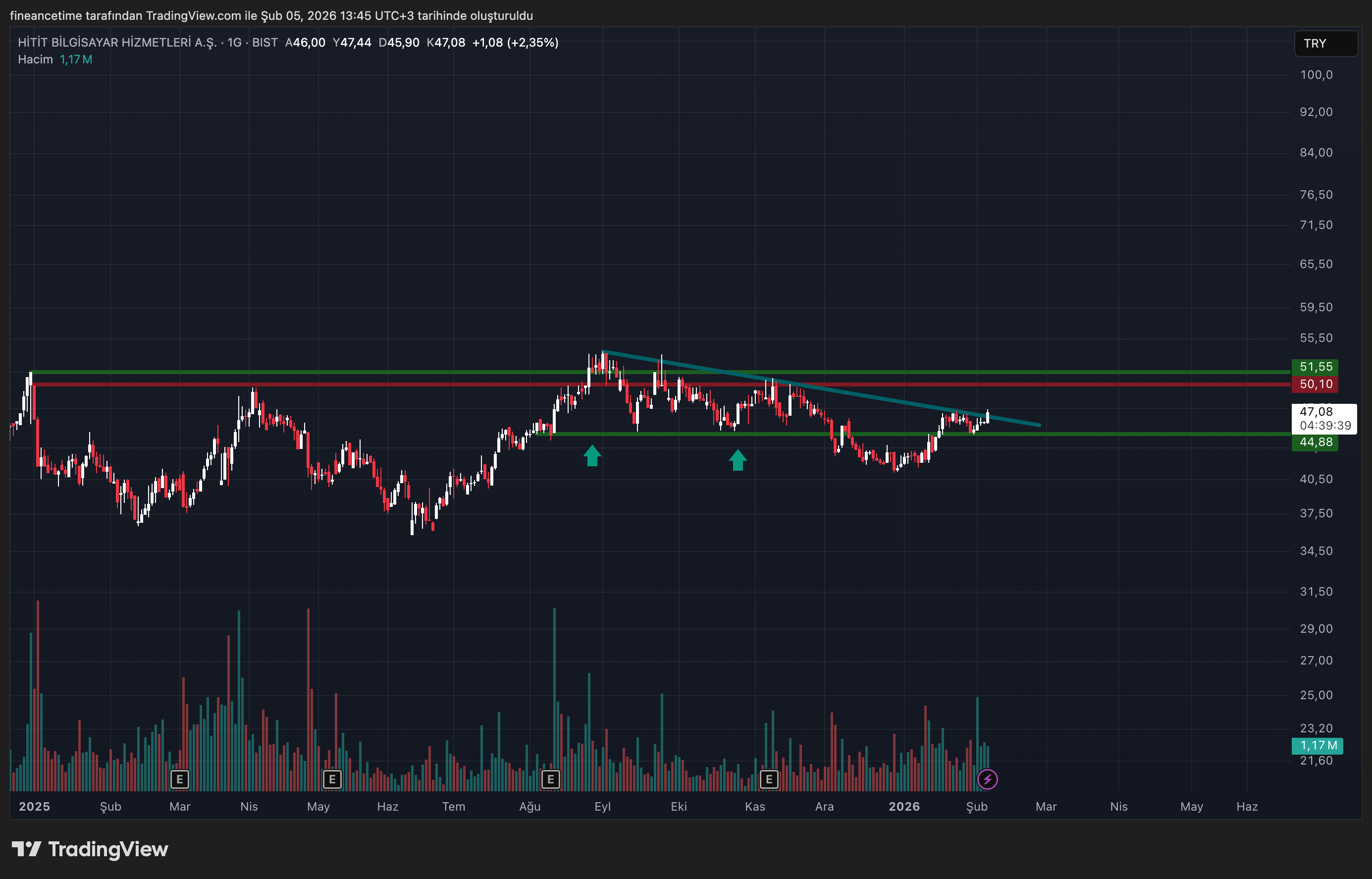Click the Hacim volume indicator label
The image size is (1372, 879).
click(35, 59)
